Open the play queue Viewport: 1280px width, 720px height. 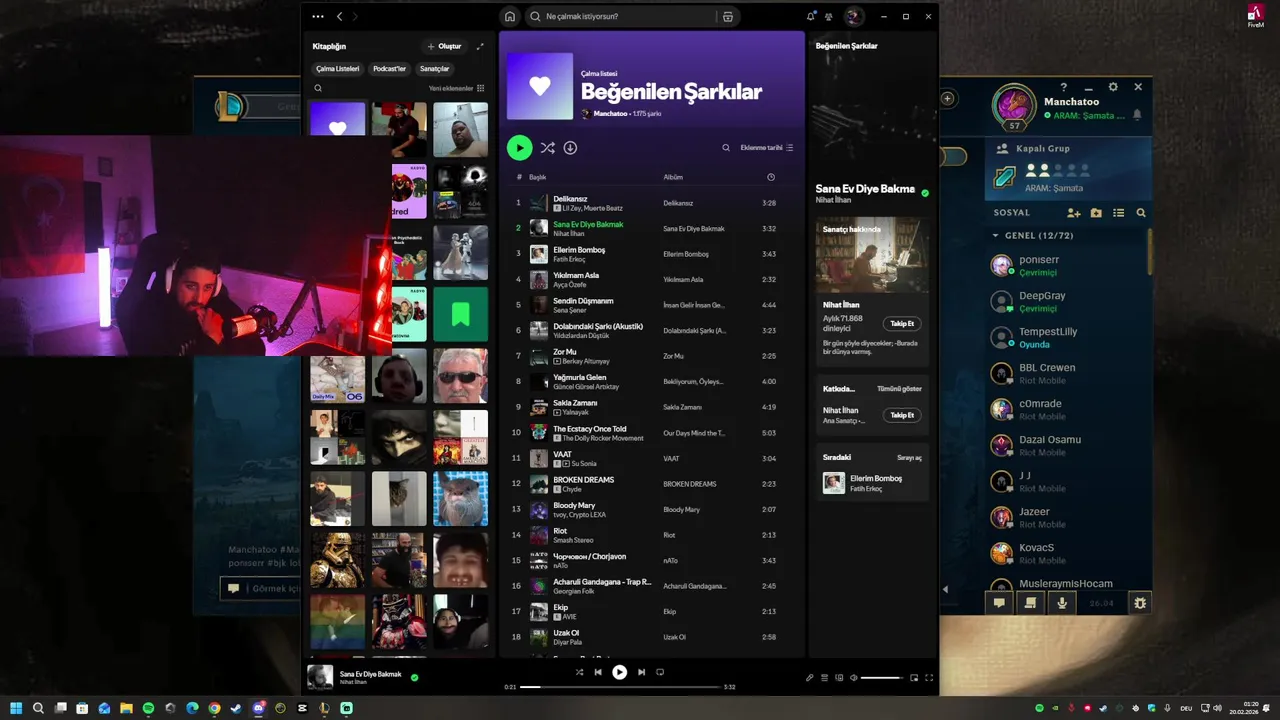tap(825, 678)
